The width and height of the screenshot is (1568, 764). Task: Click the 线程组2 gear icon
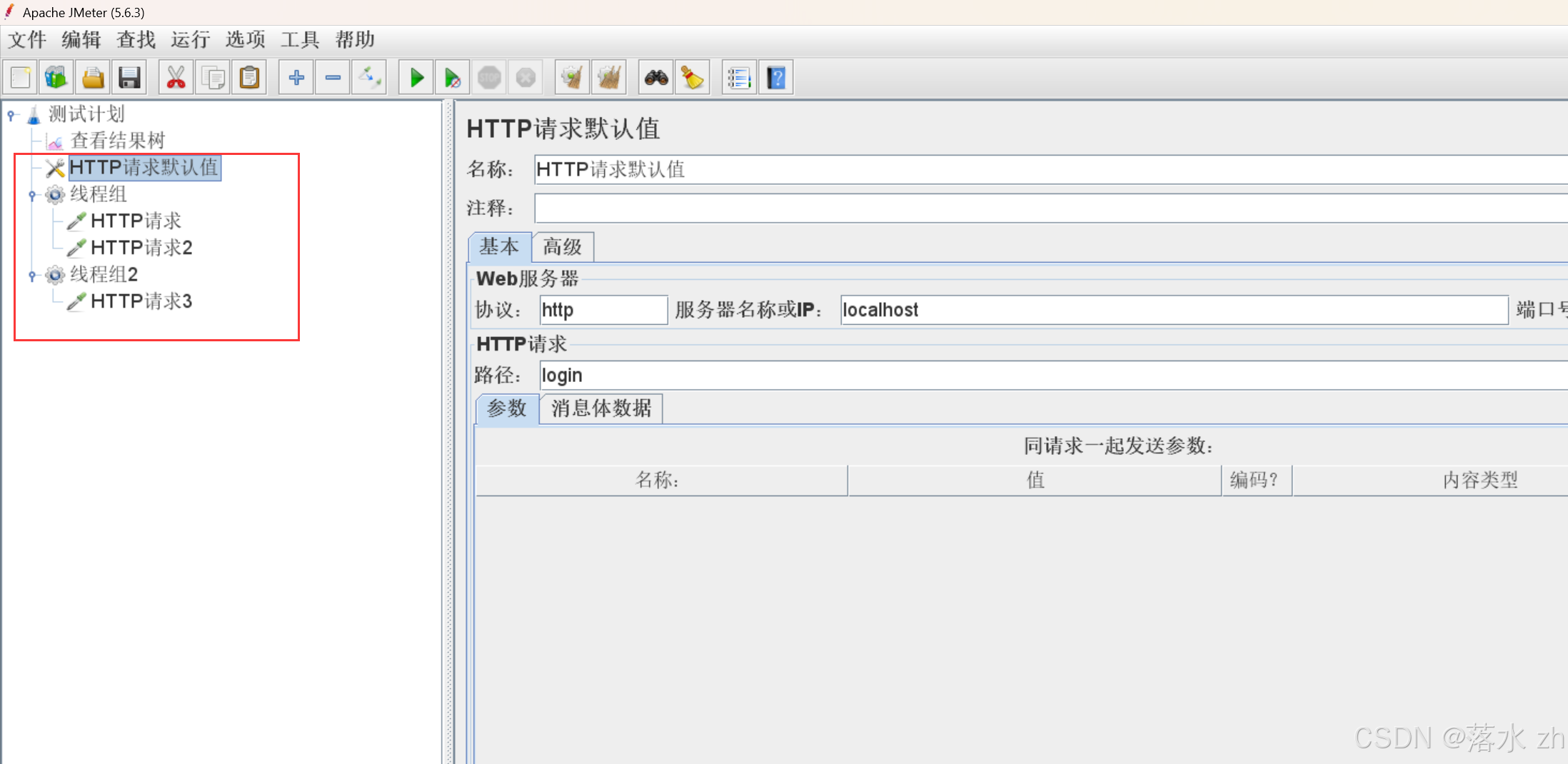tap(55, 275)
